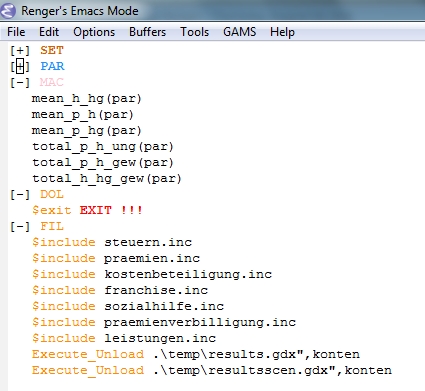Collapse the MAC section with [-]
This screenshot has width=425, height=391.
click(x=20, y=82)
